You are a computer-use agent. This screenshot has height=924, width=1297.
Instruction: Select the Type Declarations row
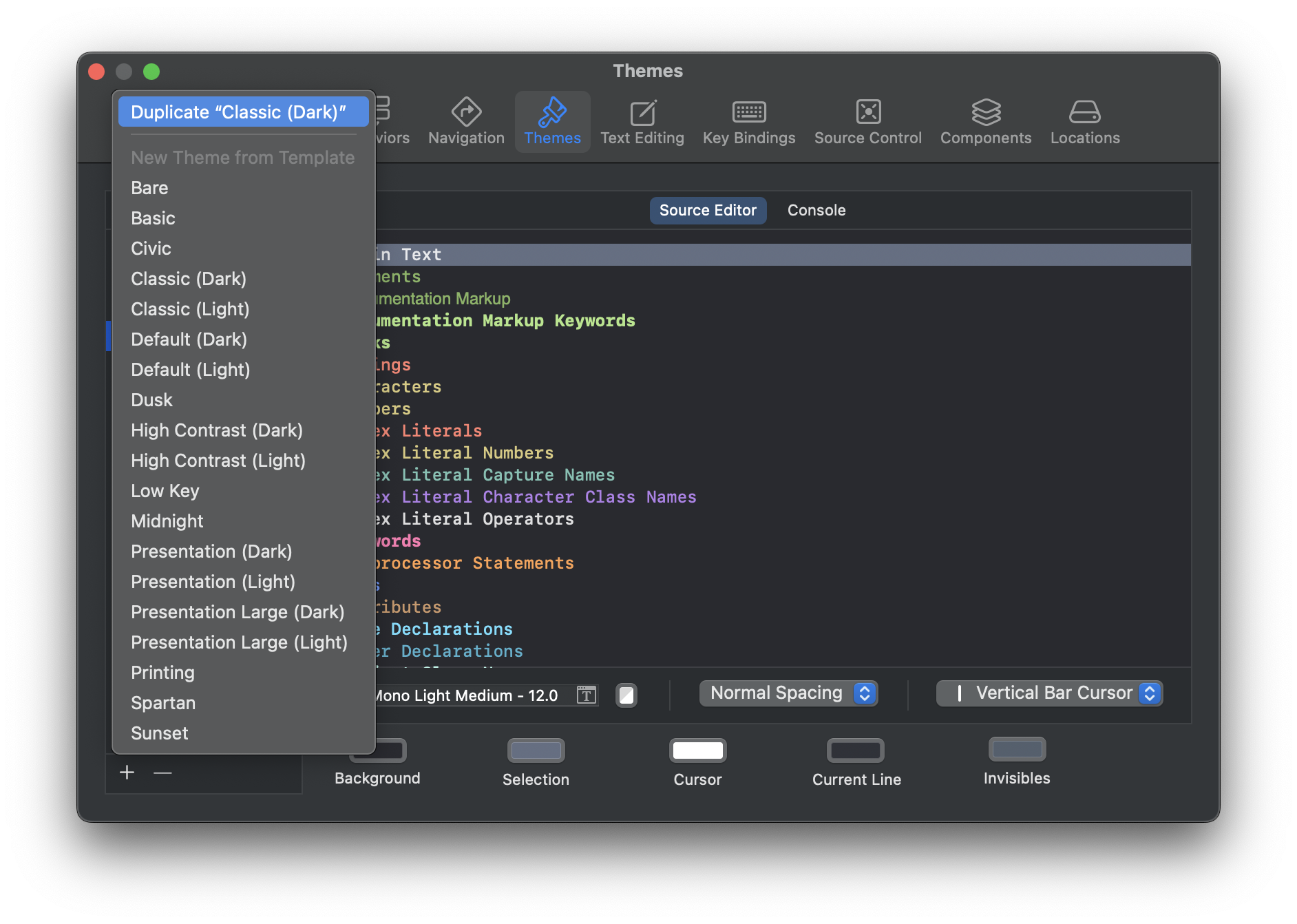[x=783, y=629]
